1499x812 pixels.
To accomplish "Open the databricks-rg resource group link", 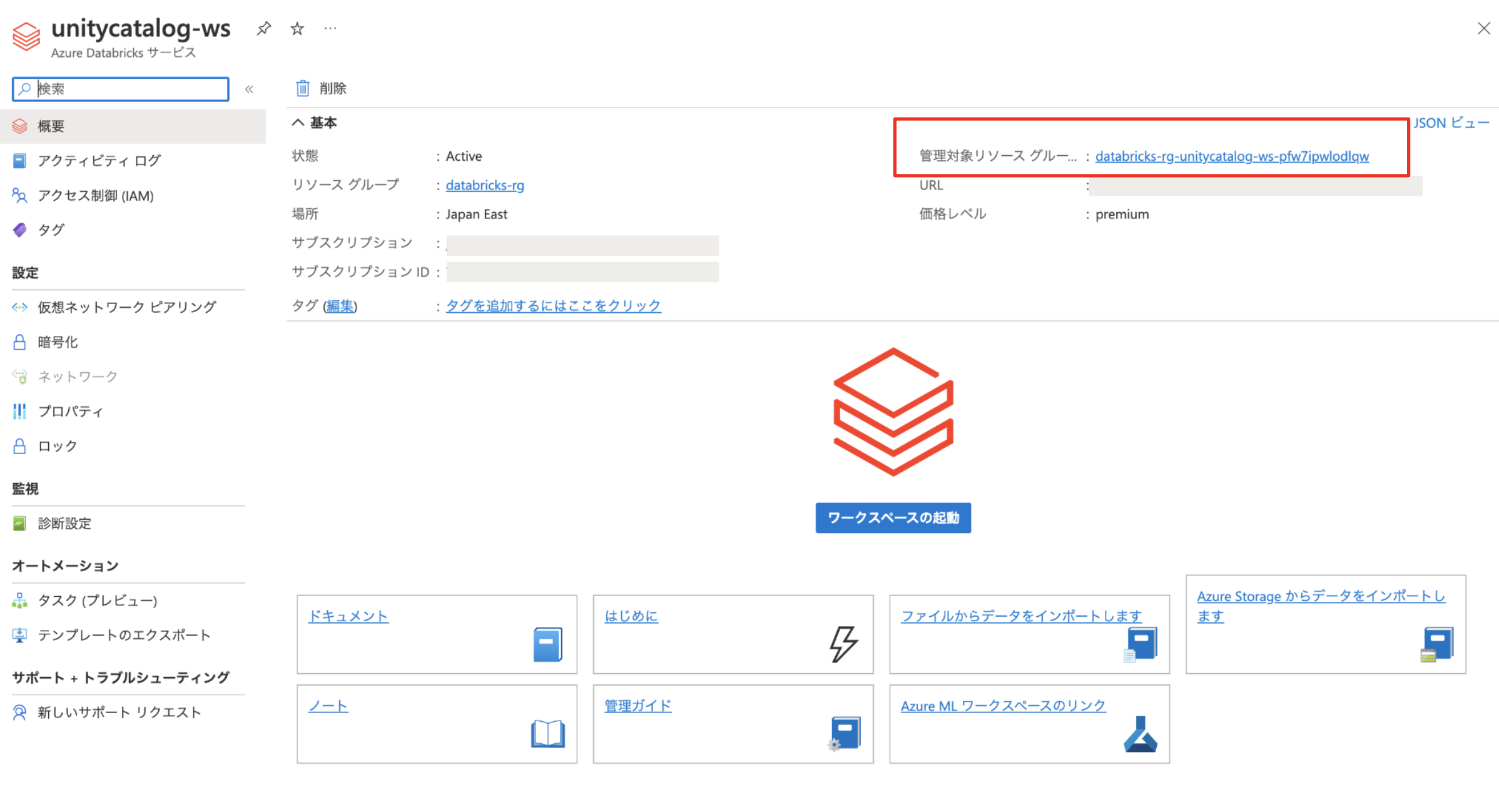I will point(485,185).
